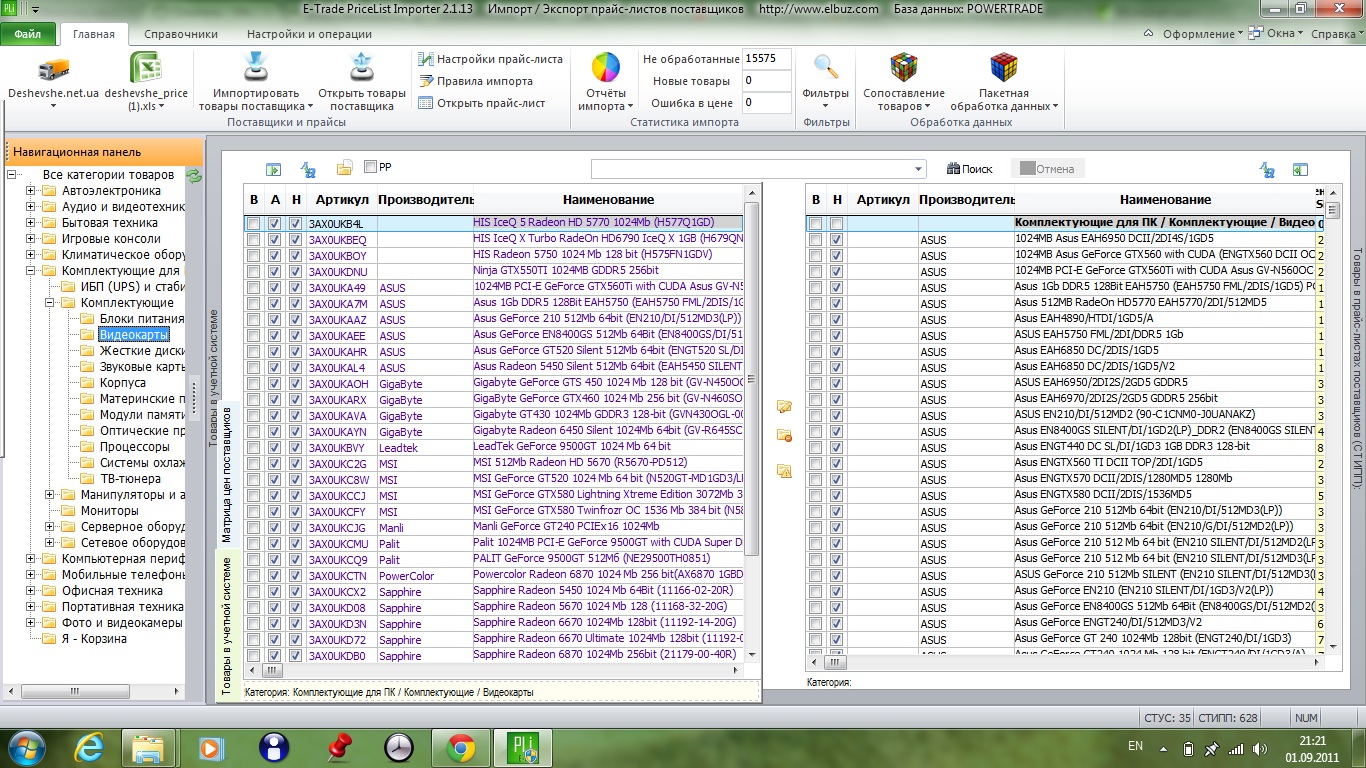Click the Фильтры magnifier icon
1366x768 pixels.
click(x=825, y=68)
